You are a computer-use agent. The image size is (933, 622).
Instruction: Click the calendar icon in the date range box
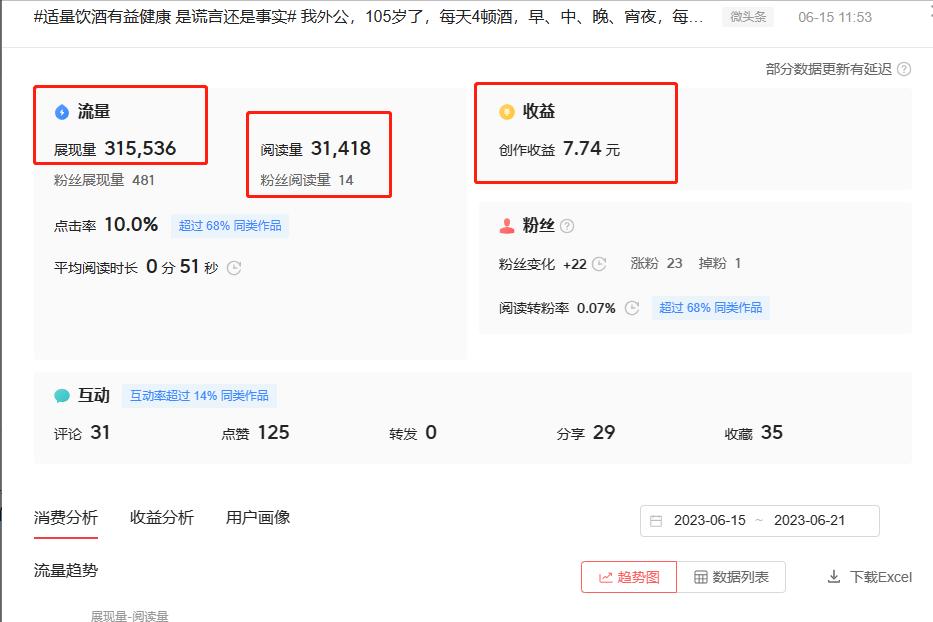657,520
